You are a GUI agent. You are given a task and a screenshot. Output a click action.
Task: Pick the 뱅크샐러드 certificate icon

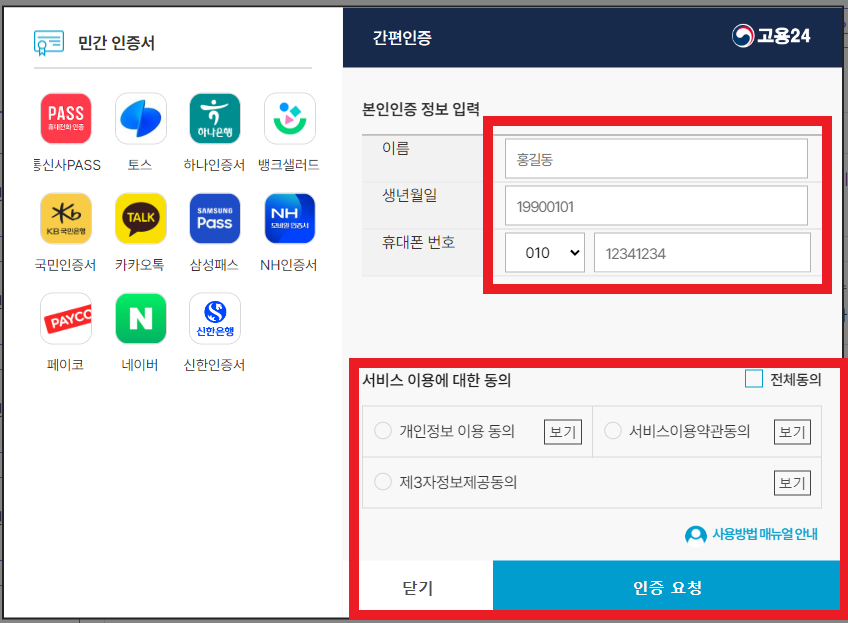(289, 118)
